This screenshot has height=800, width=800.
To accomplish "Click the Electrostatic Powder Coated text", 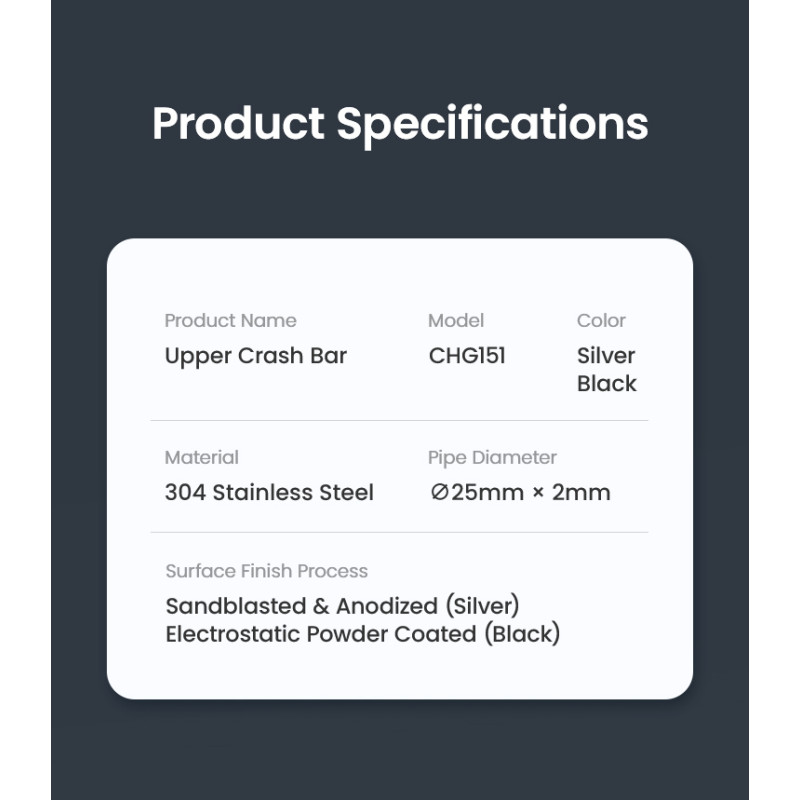I will (320, 634).
